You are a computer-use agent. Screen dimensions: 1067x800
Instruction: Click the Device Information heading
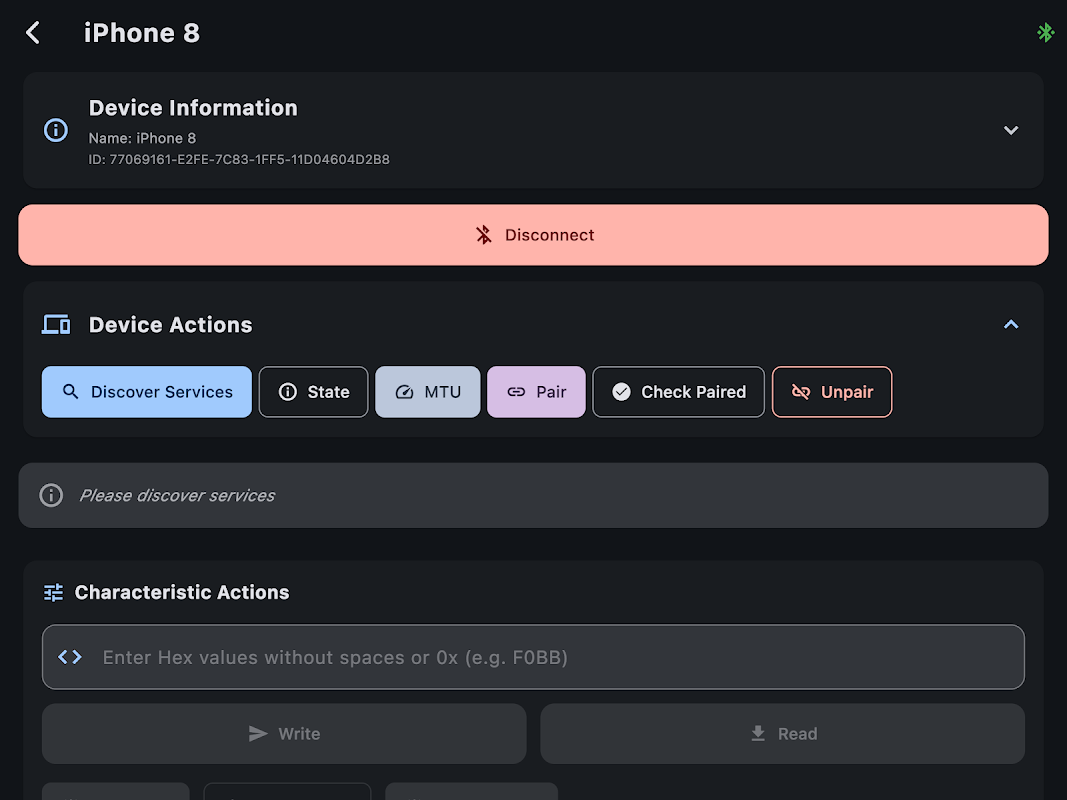(x=193, y=107)
